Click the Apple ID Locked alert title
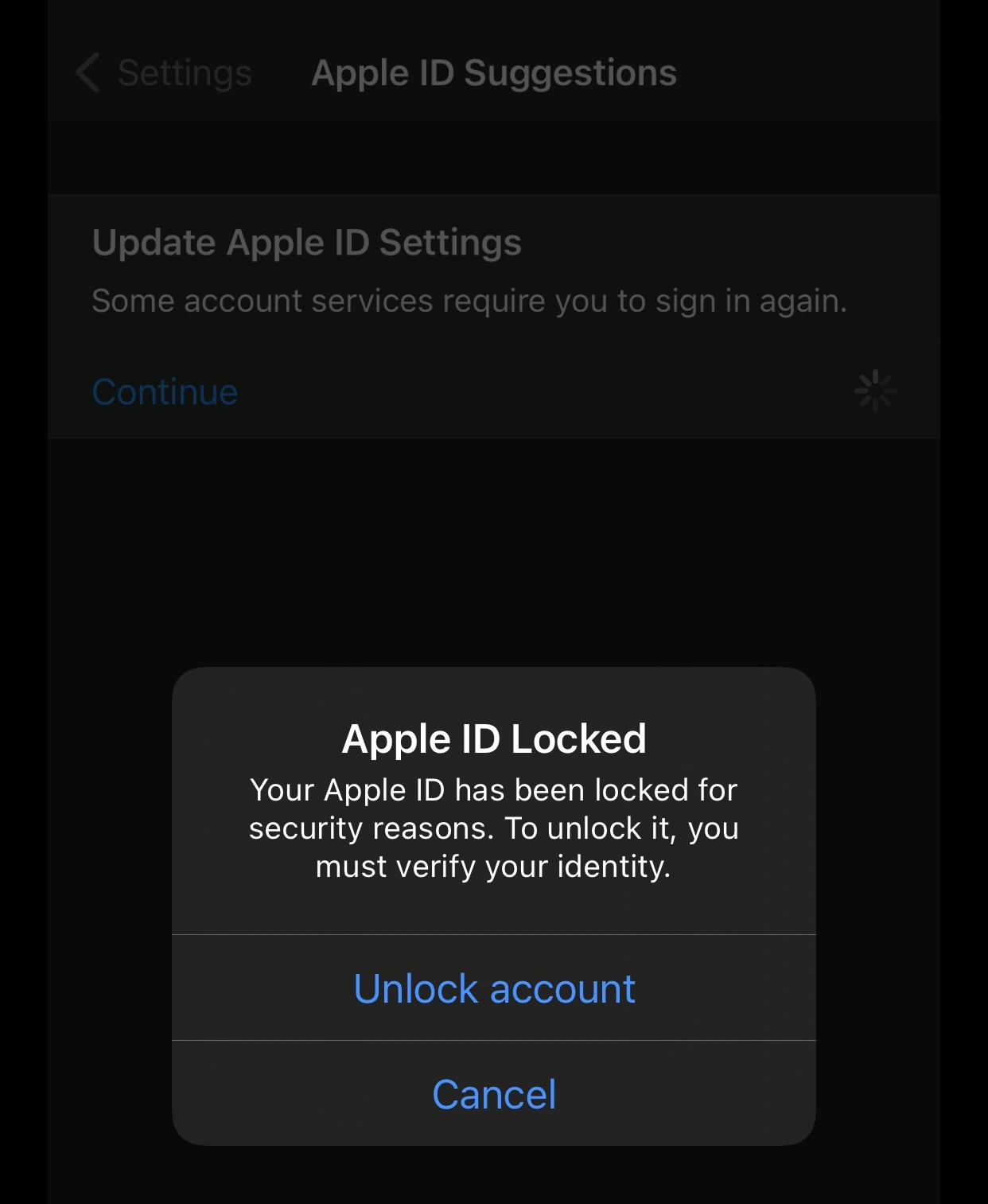The width and height of the screenshot is (988, 1204). pyautogui.click(x=494, y=738)
